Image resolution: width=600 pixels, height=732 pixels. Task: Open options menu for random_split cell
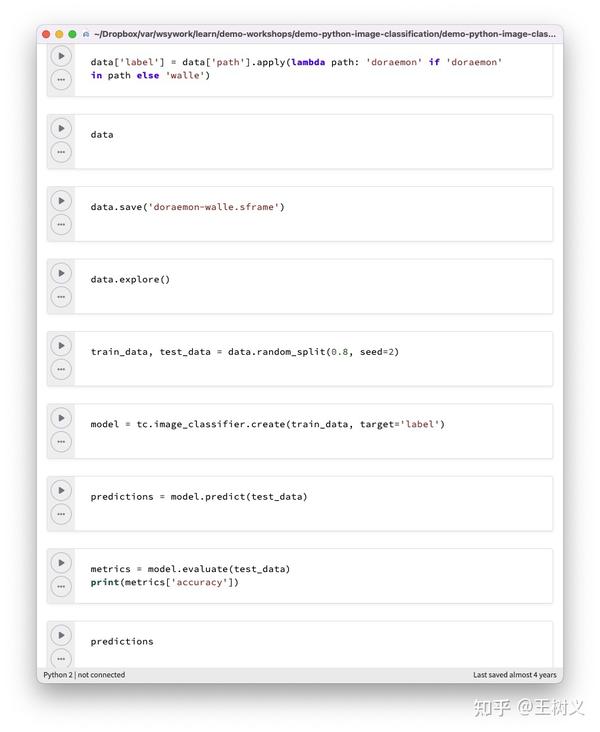[61, 369]
